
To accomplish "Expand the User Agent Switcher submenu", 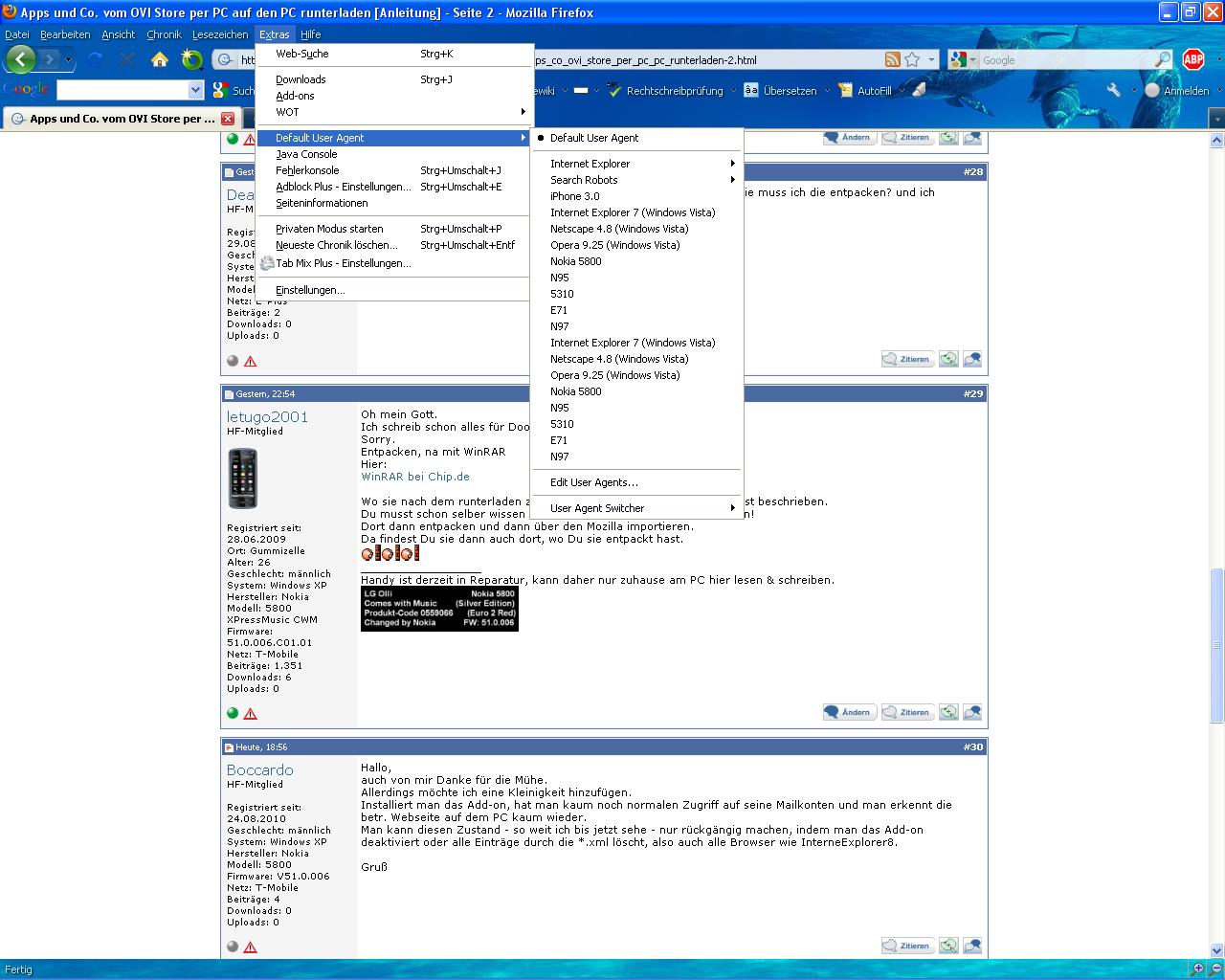I will tap(636, 508).
